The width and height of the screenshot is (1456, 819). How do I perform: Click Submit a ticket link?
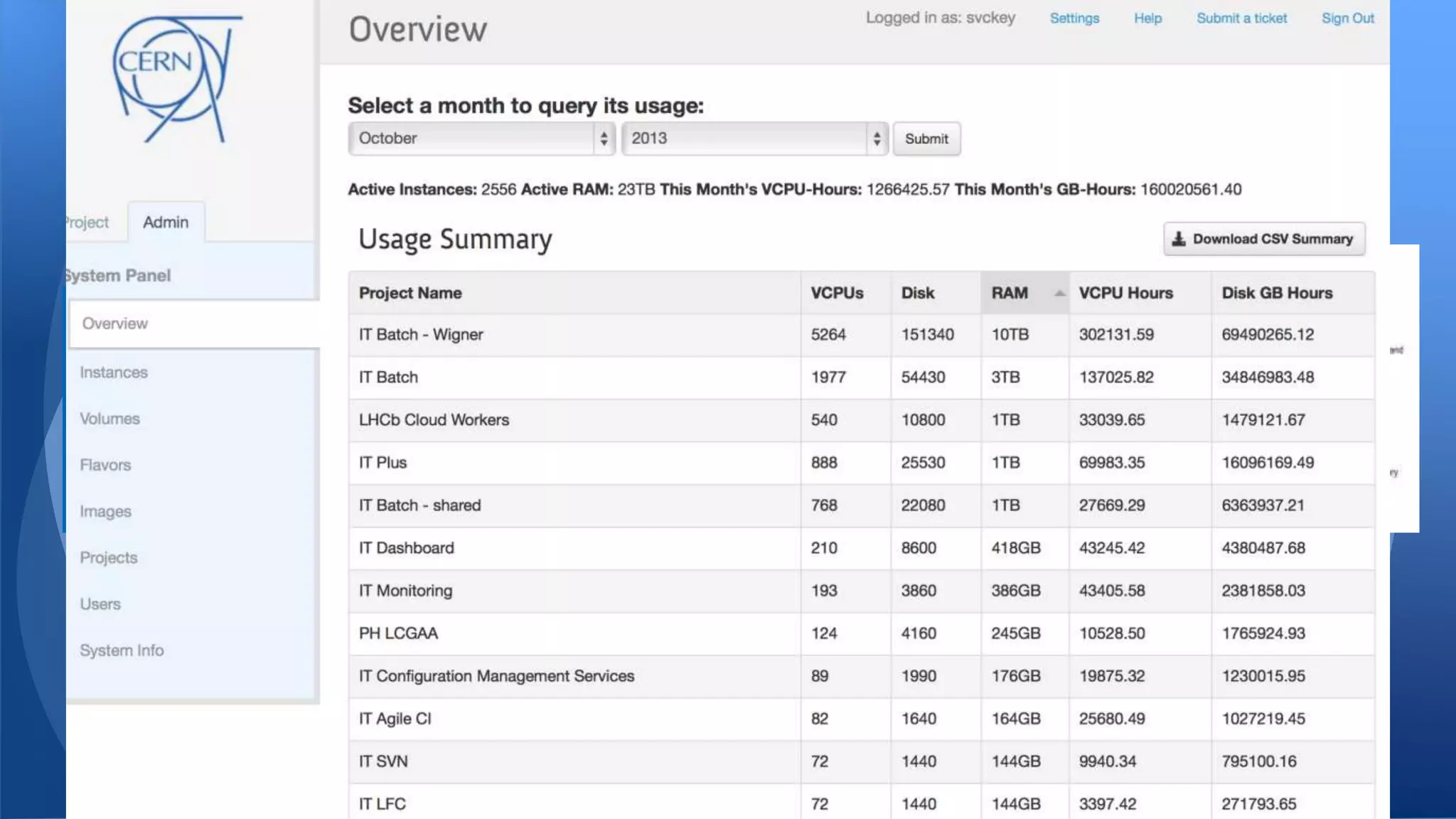(1241, 18)
